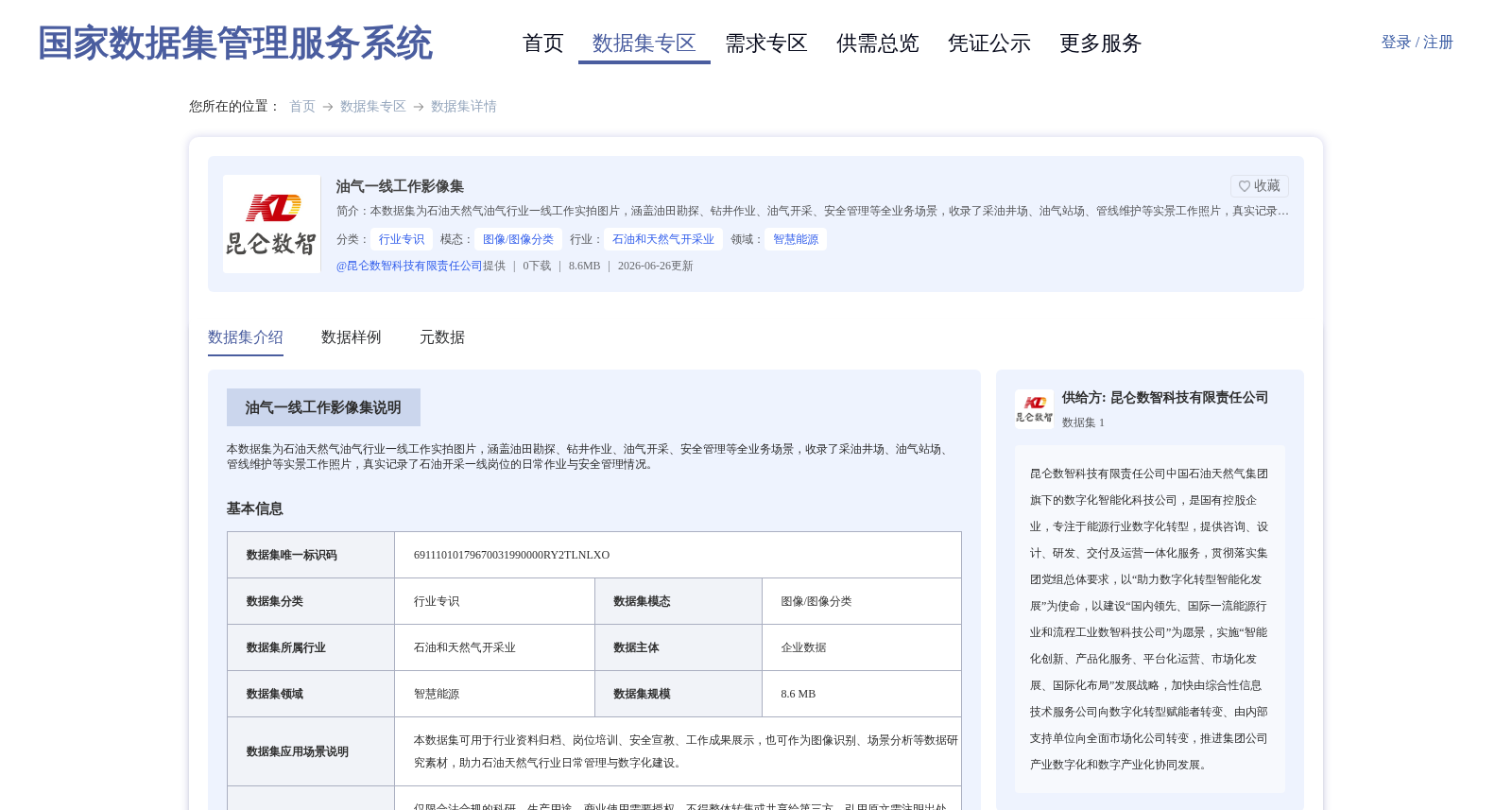Switch to the 数据样例 tab

(352, 337)
